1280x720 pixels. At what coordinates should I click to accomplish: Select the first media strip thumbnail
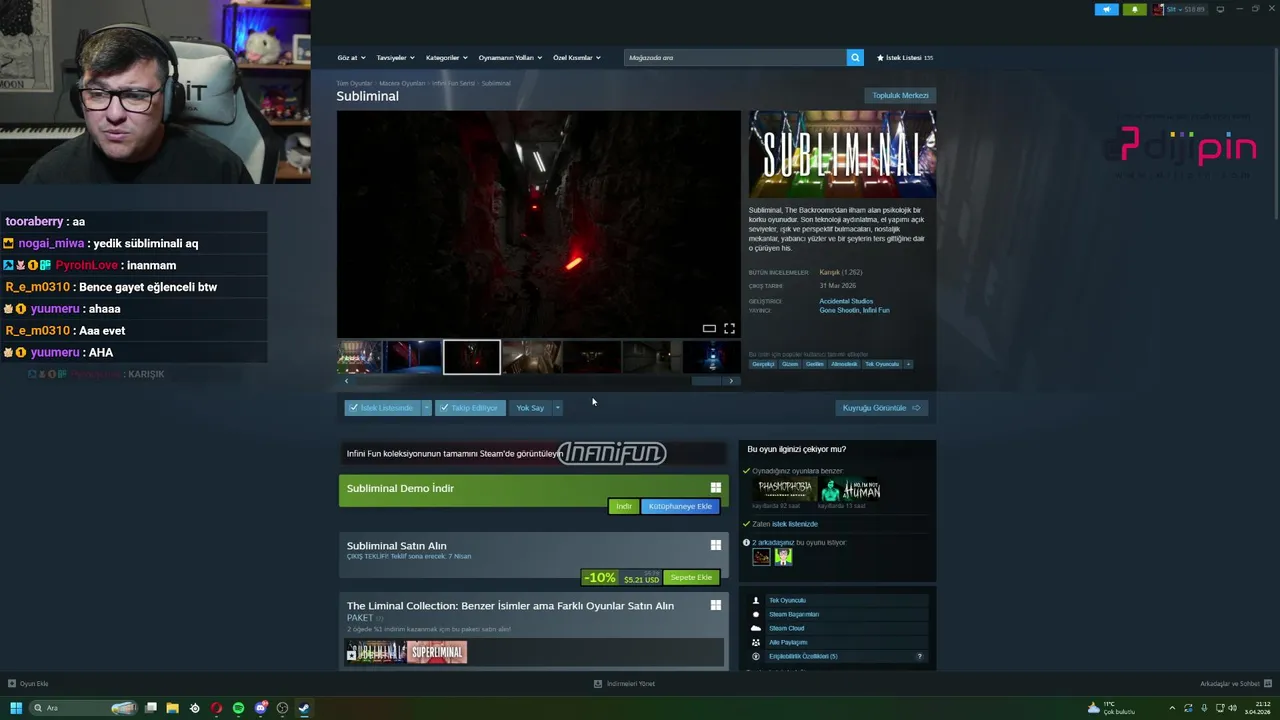click(359, 357)
